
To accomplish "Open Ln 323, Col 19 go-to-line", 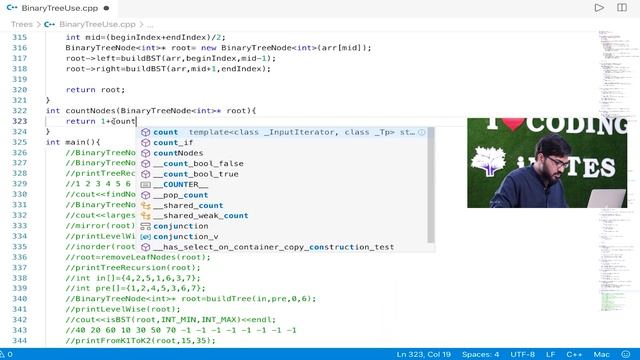I will (424, 354).
